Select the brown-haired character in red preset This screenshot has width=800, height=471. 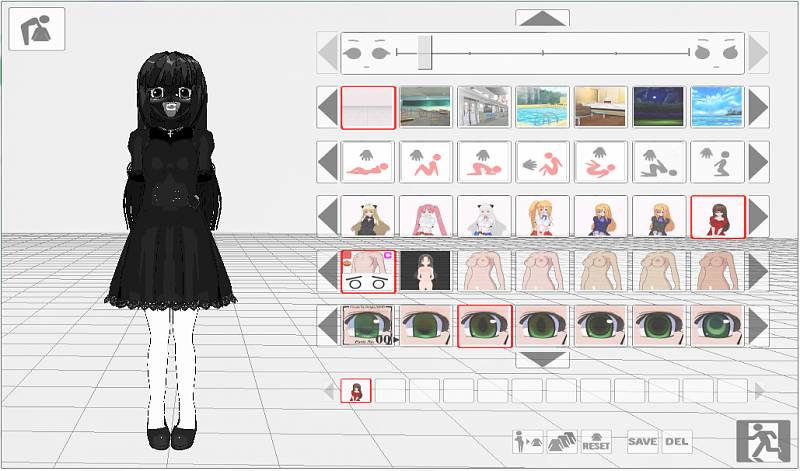[717, 216]
